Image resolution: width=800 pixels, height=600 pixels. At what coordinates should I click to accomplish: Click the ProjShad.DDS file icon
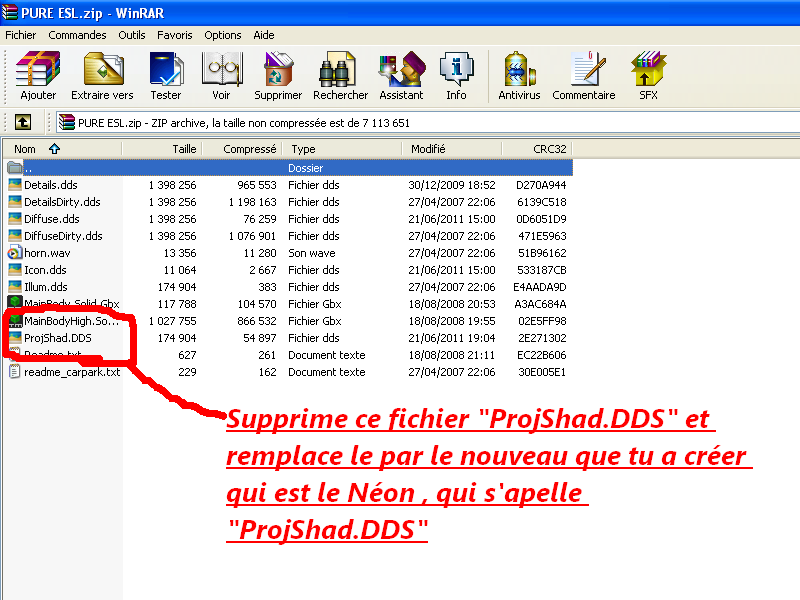tap(15, 338)
